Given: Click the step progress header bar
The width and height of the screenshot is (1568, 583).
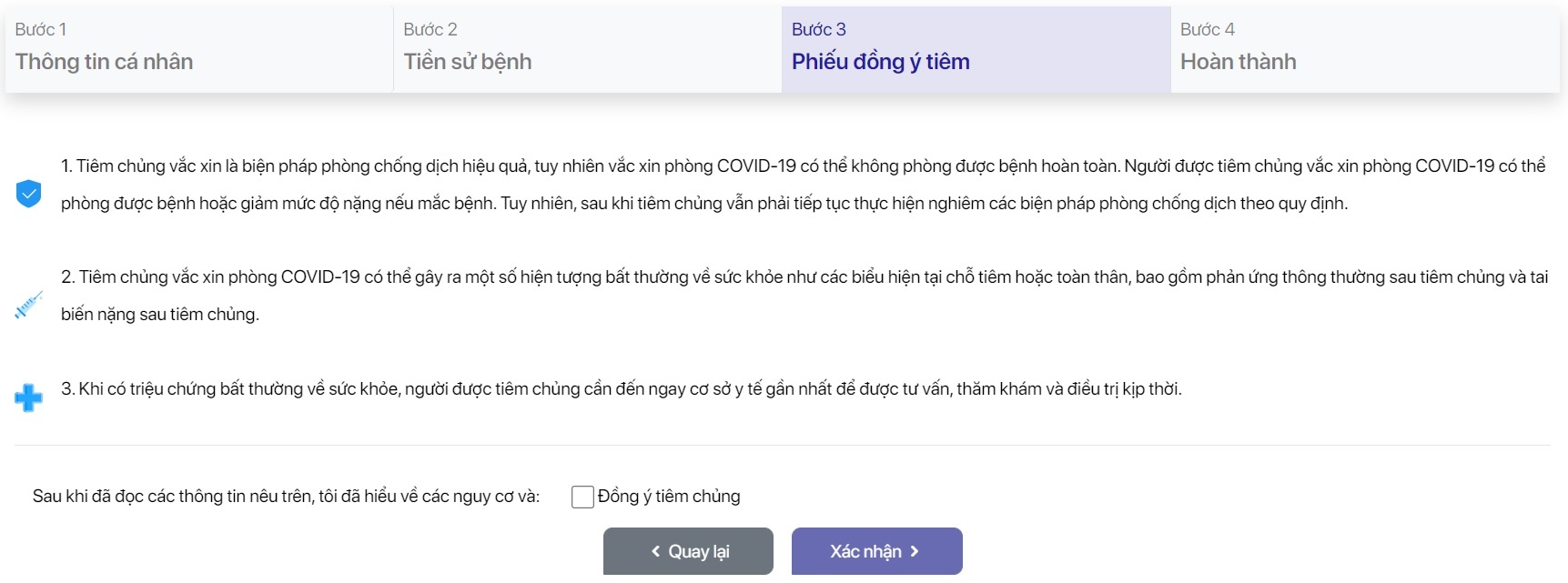Looking at the screenshot, I should (x=783, y=49).
